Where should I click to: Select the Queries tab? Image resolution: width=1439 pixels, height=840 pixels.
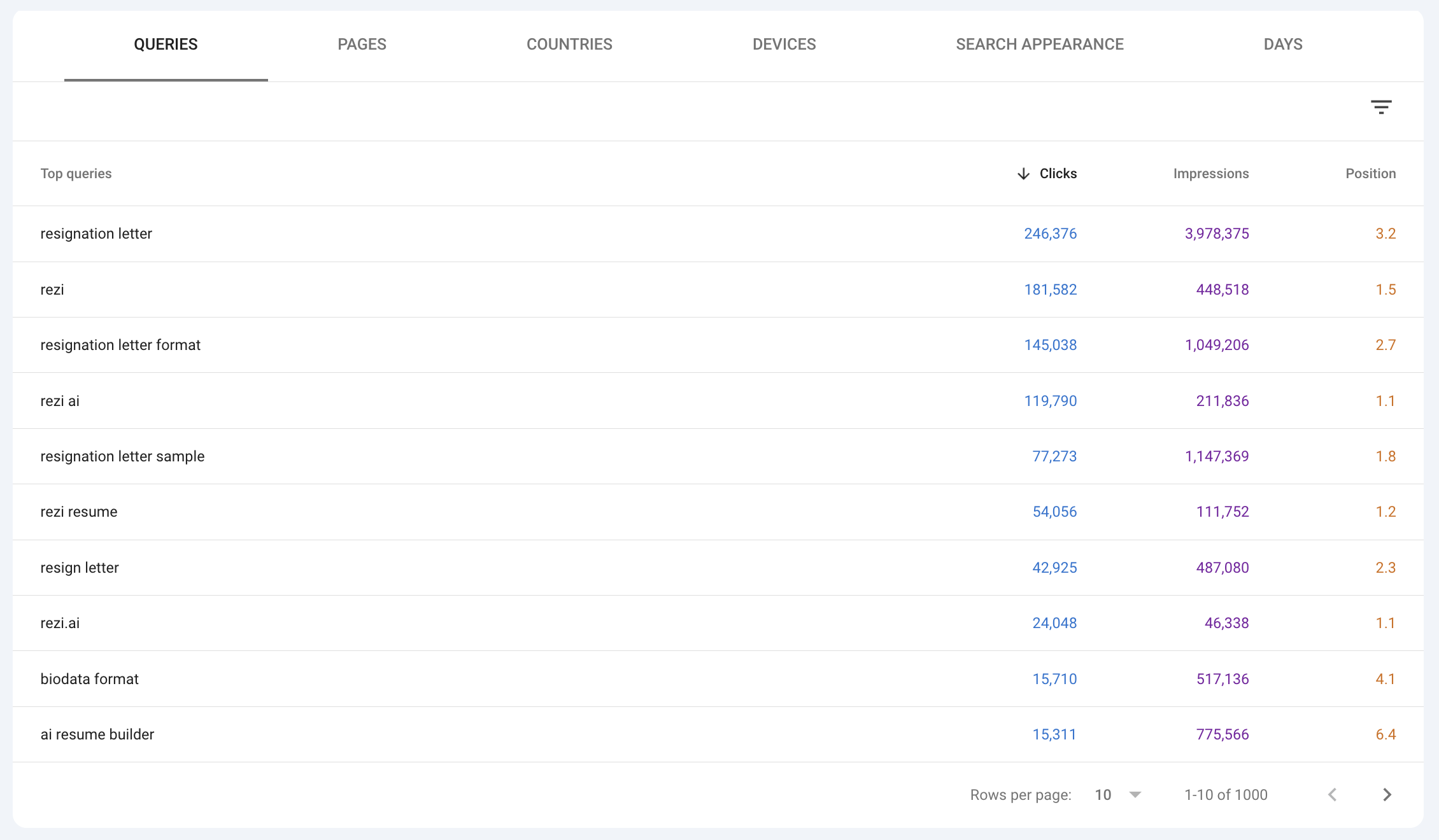tap(166, 45)
